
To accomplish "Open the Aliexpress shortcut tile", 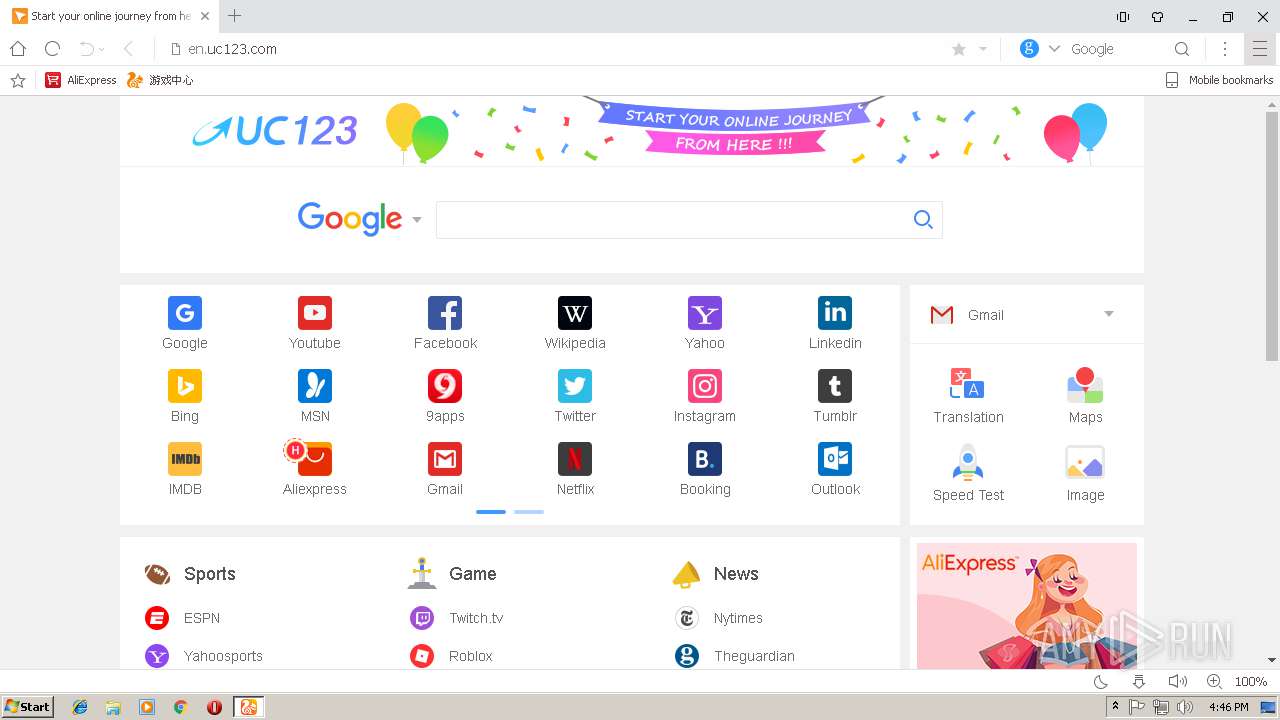I will pyautogui.click(x=315, y=469).
